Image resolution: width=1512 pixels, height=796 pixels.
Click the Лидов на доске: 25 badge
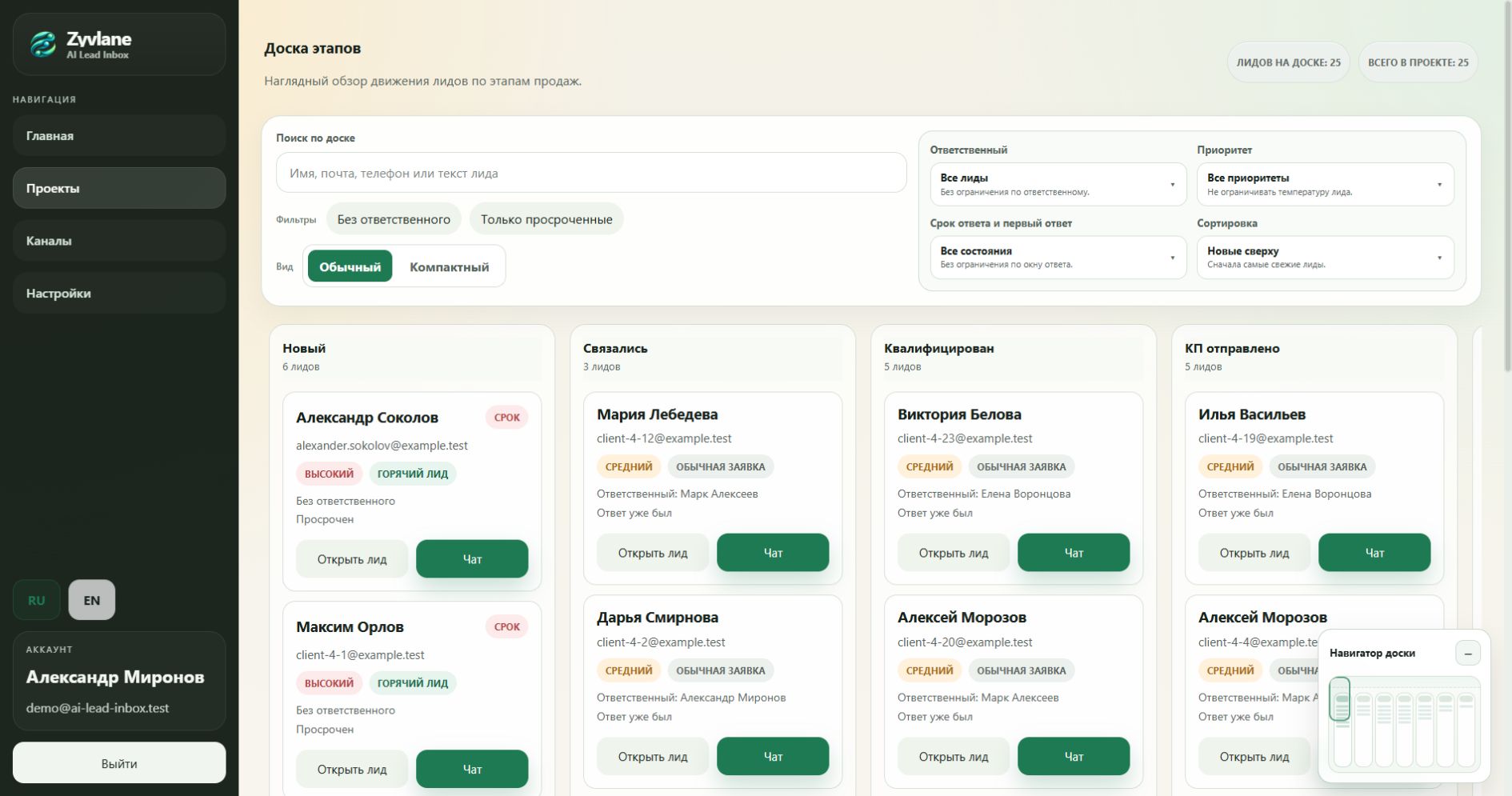pyautogui.click(x=1289, y=62)
